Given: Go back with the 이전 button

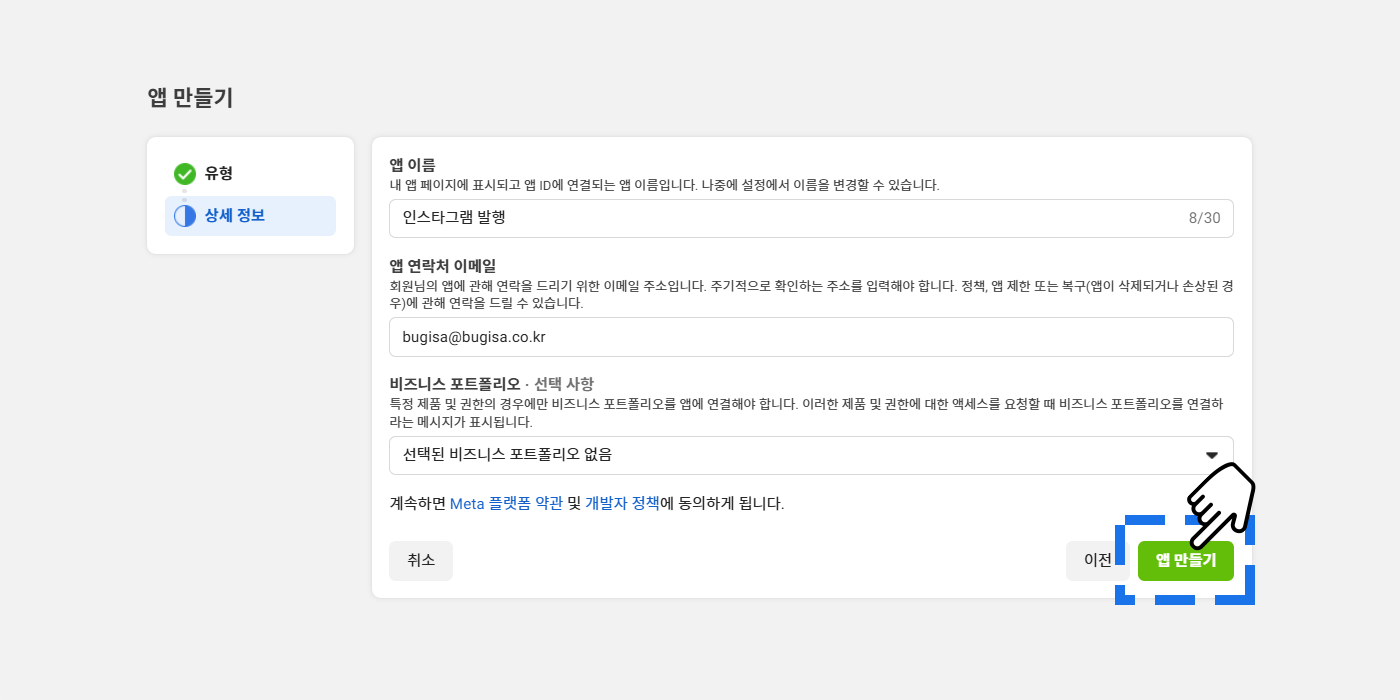Looking at the screenshot, I should (1097, 561).
